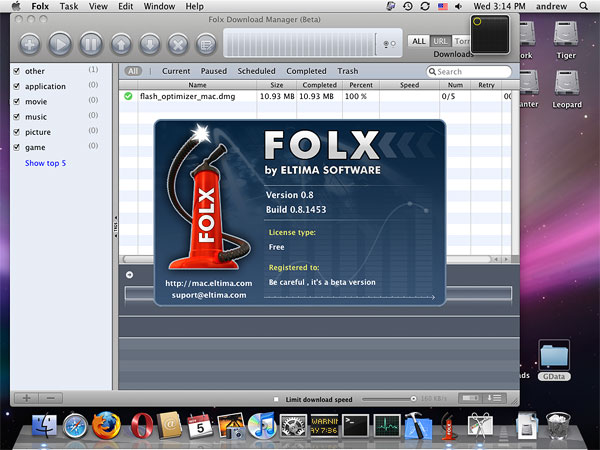Select the All filter pill
Screen dimensions: 600x450
133,71
